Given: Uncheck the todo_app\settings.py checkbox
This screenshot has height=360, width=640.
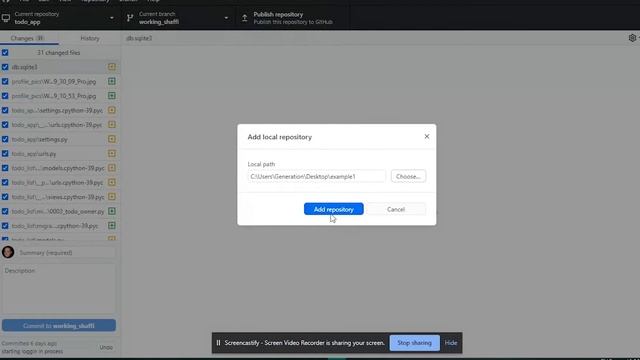Looking at the screenshot, I should [5, 139].
